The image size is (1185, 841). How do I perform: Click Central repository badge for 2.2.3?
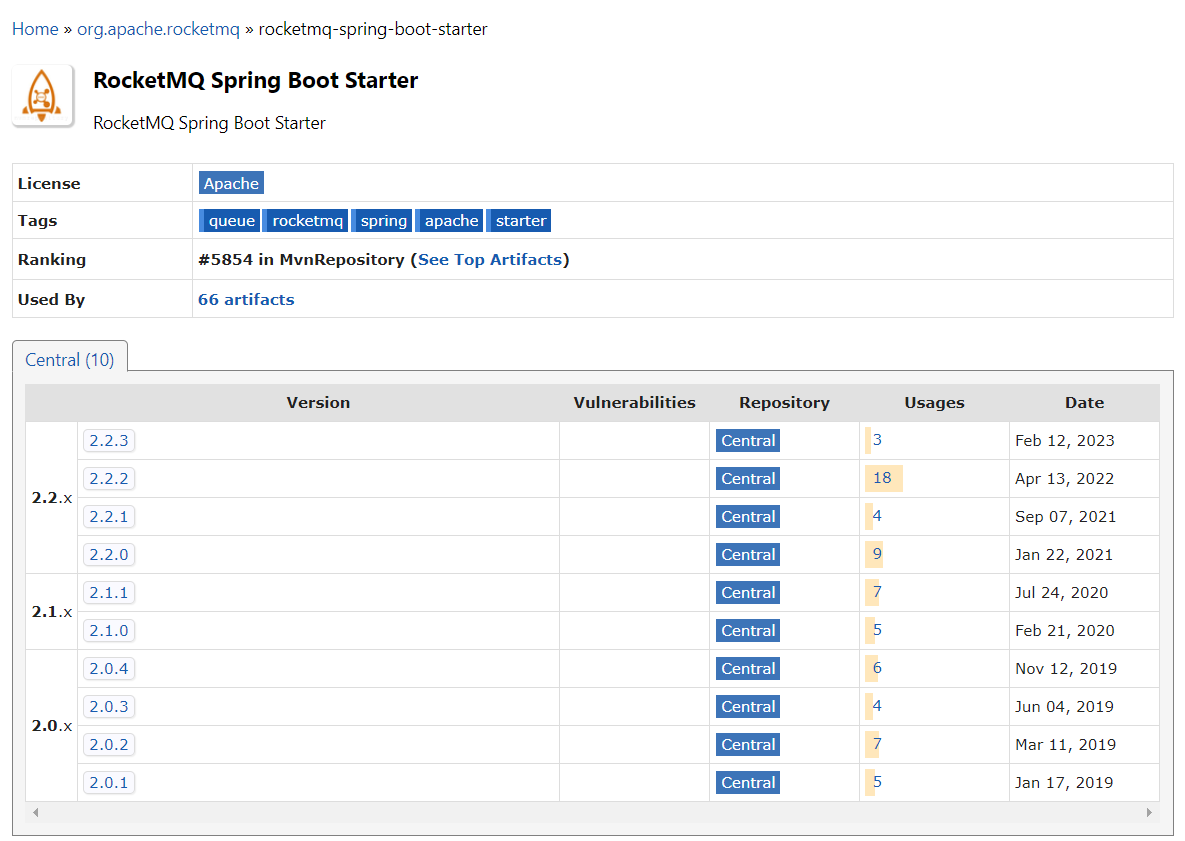(747, 441)
